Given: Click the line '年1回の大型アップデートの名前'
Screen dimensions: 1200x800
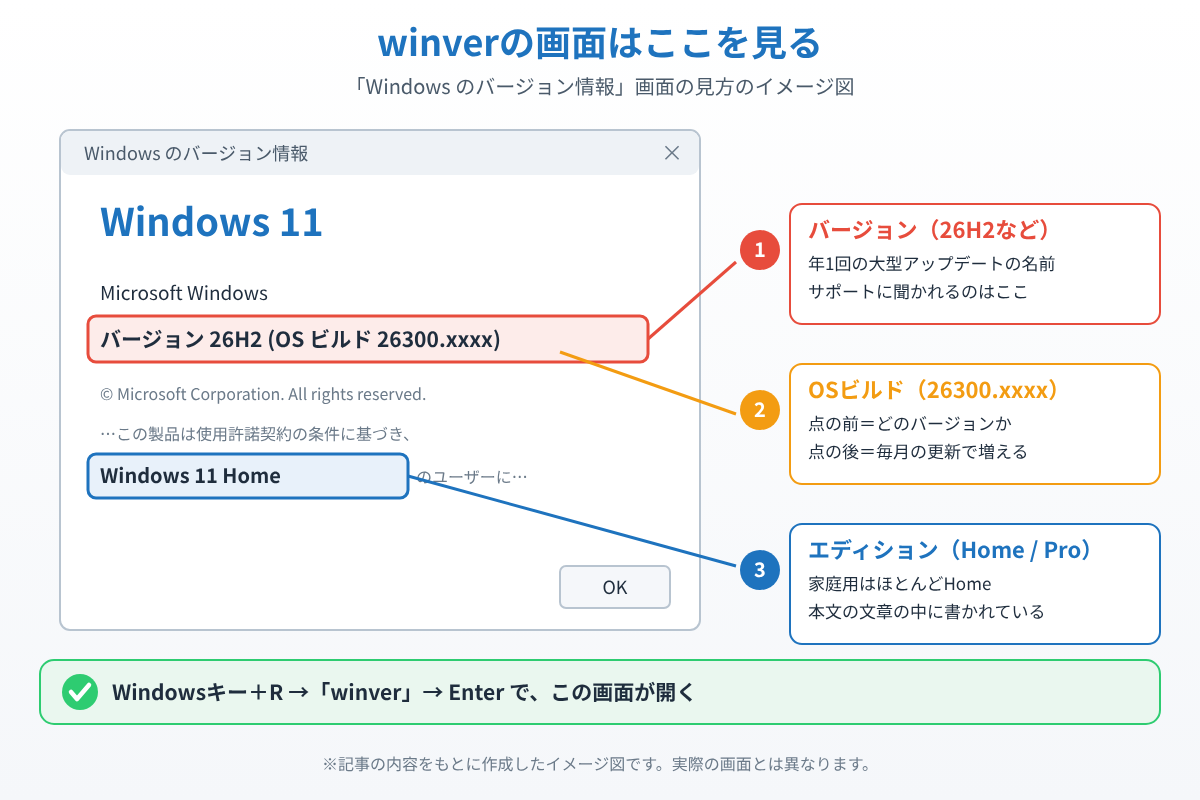Looking at the screenshot, I should click(x=932, y=264).
